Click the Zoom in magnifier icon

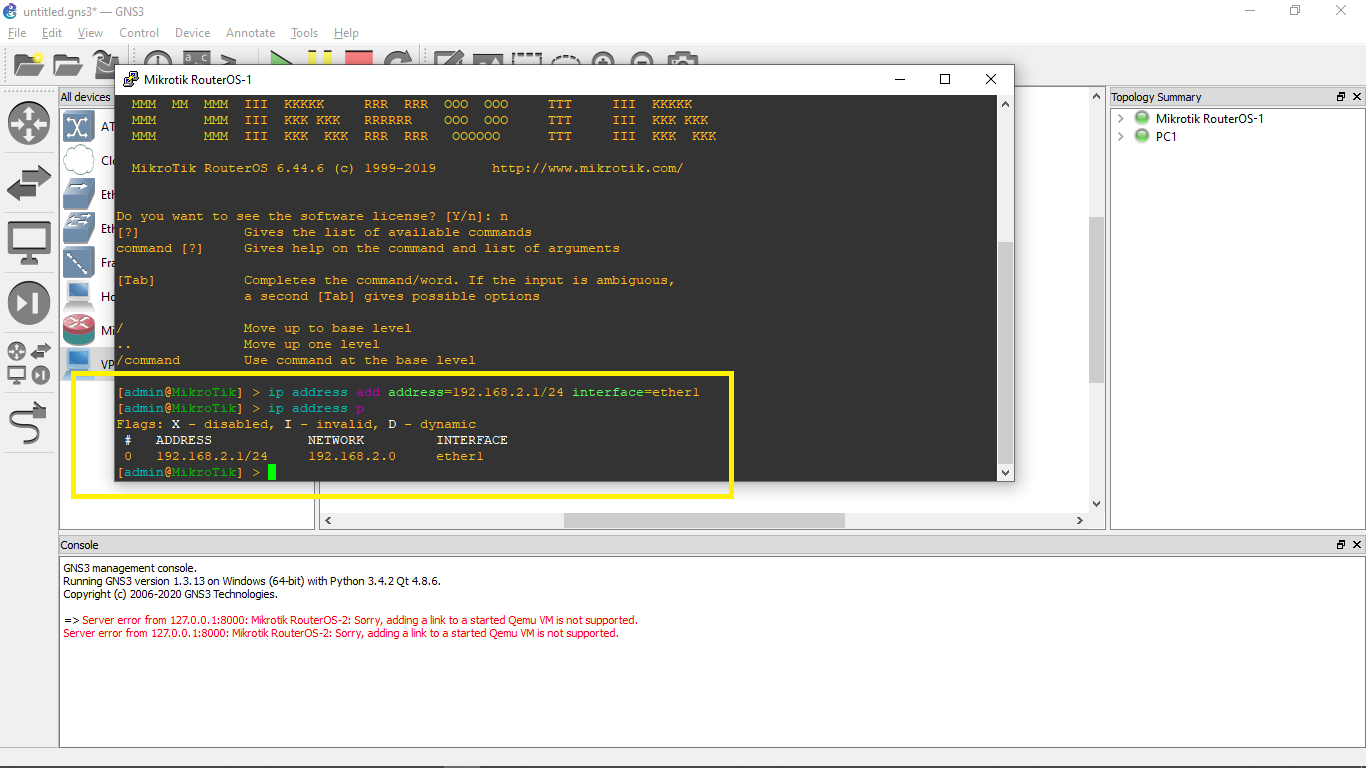(x=603, y=60)
